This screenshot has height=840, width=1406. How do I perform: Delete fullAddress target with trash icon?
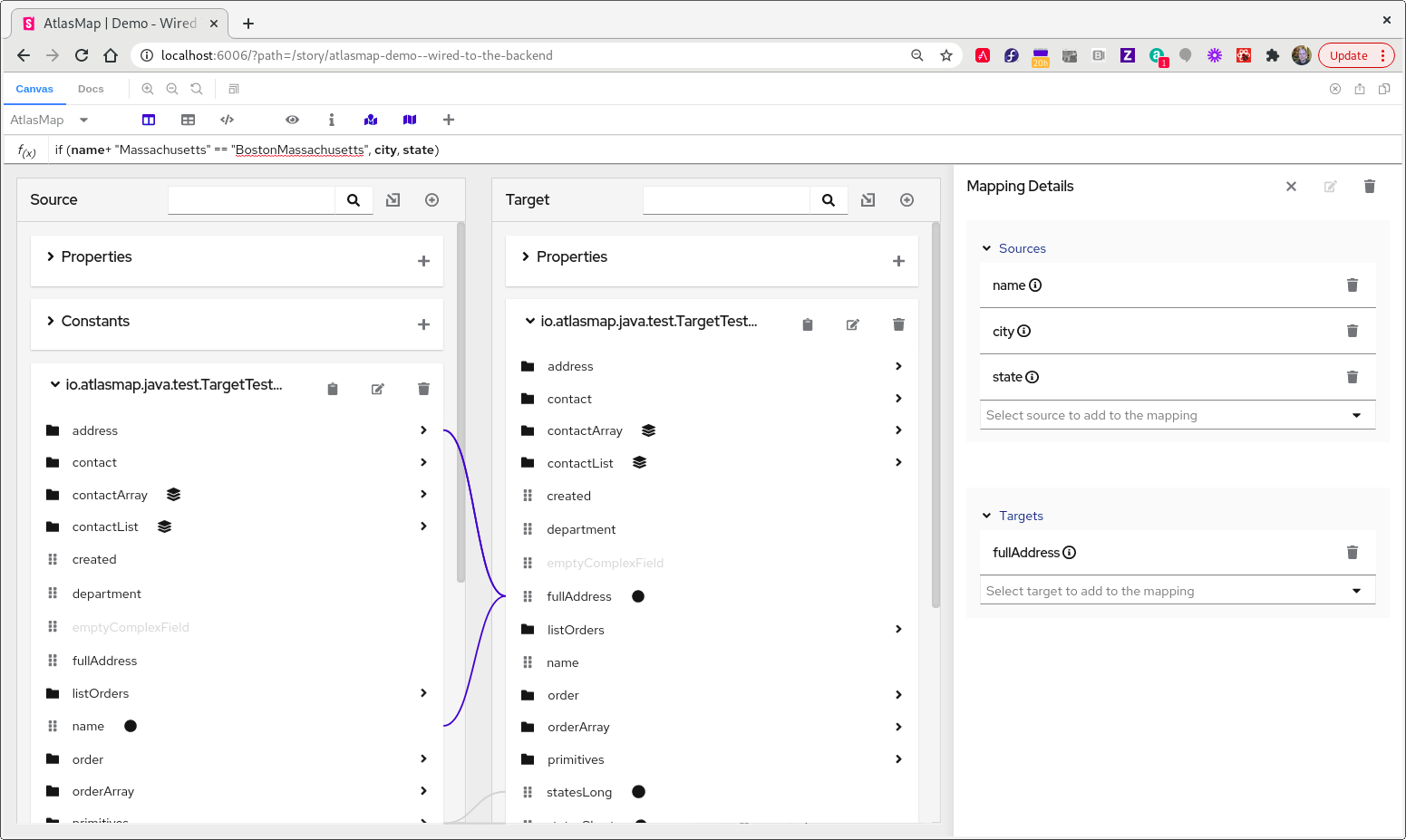[x=1352, y=553]
